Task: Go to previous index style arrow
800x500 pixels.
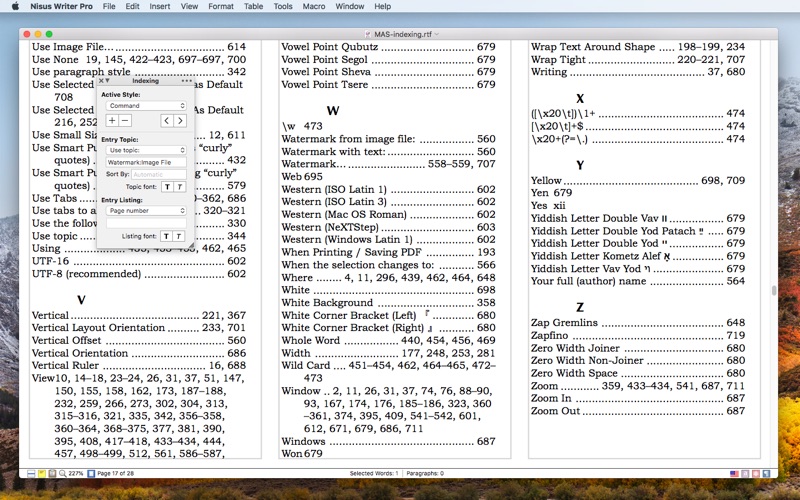Action: (x=165, y=120)
